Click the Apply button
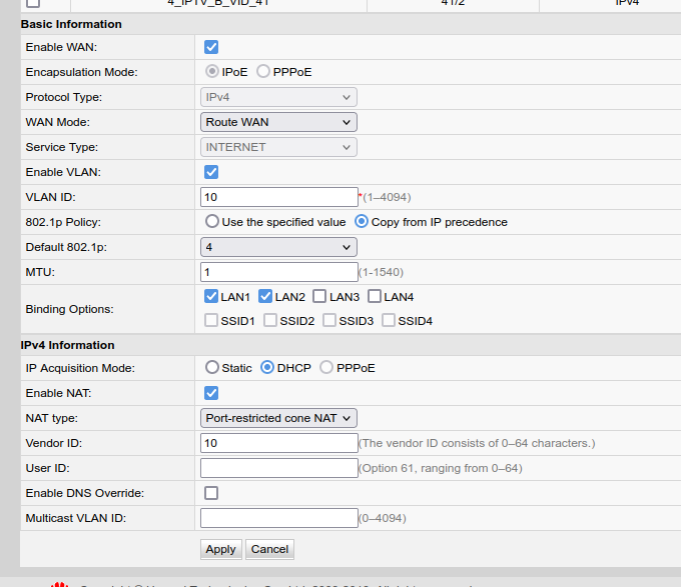681x587 pixels. (x=220, y=549)
